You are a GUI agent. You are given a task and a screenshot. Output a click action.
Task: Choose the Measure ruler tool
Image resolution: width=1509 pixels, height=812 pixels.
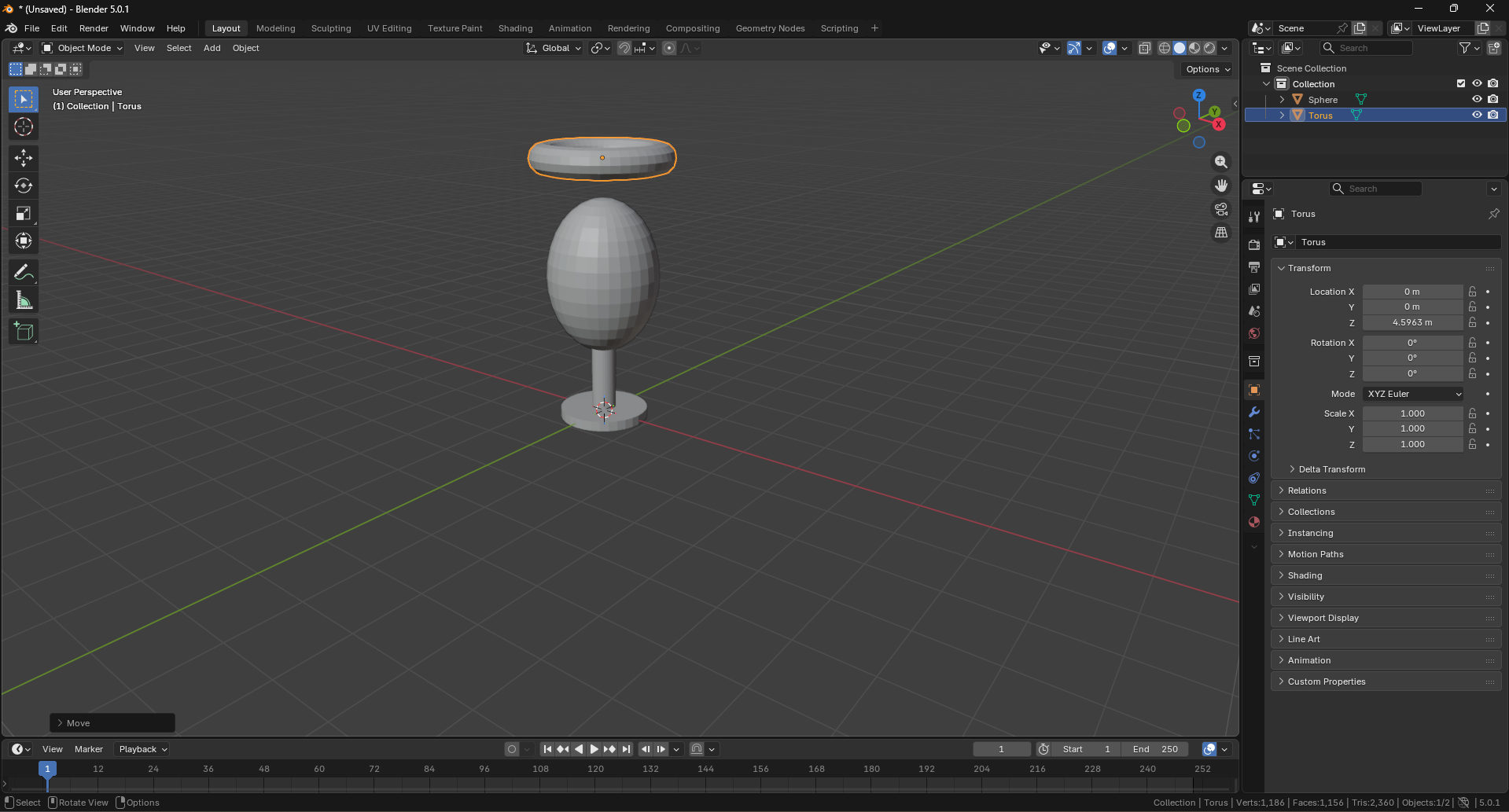coord(24,300)
